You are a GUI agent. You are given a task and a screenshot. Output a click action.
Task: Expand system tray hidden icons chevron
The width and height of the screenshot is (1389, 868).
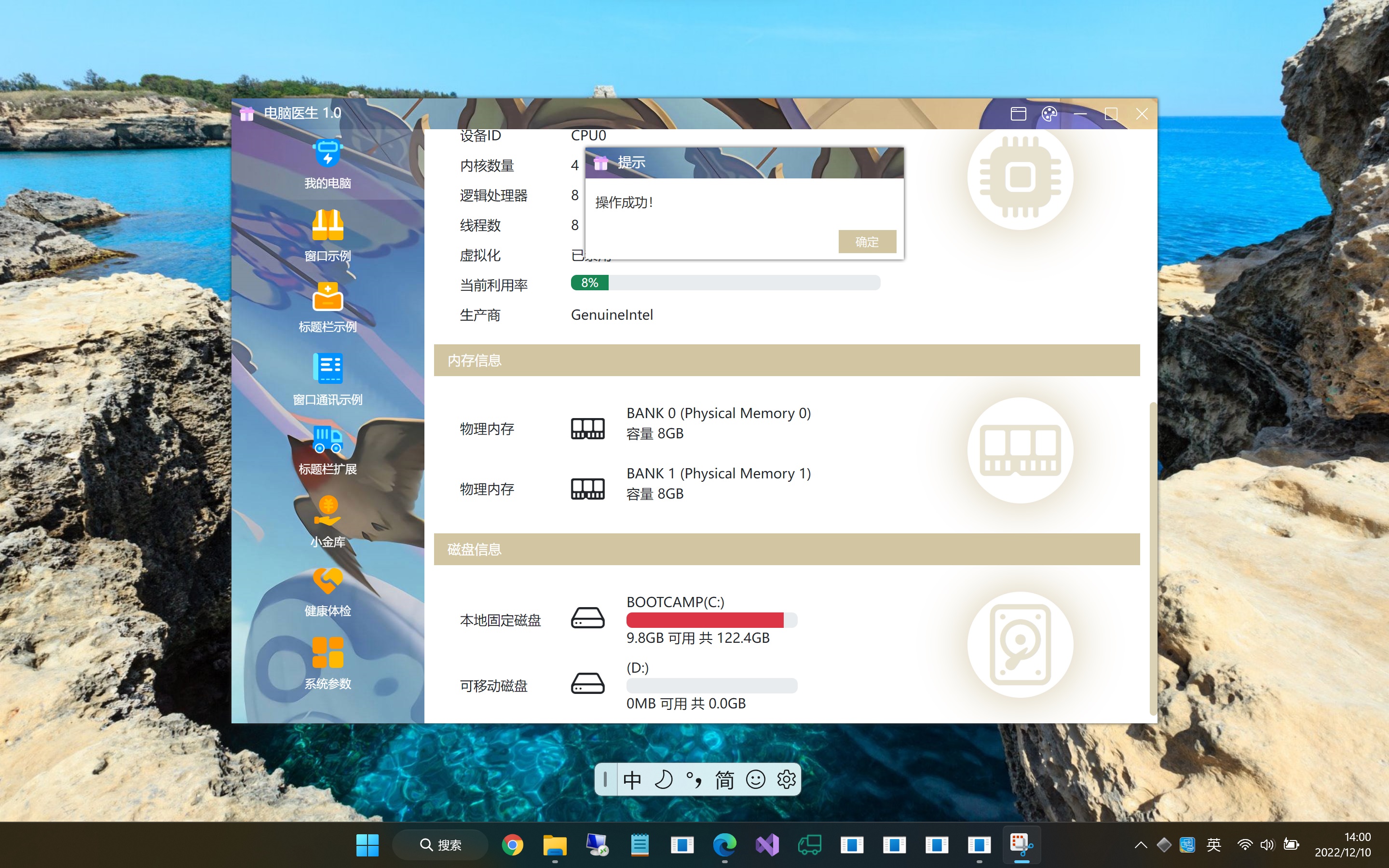coord(1141,844)
